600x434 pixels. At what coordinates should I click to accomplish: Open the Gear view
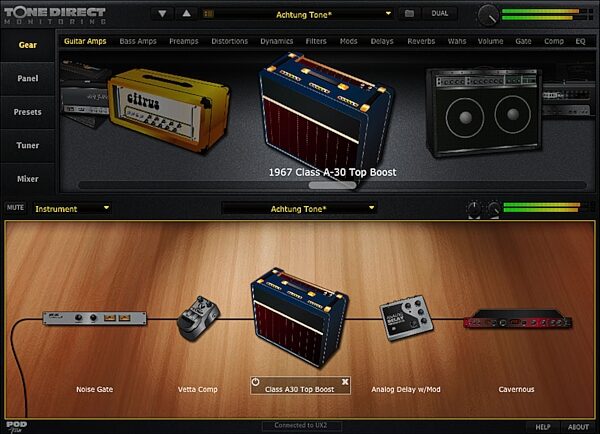(x=28, y=45)
